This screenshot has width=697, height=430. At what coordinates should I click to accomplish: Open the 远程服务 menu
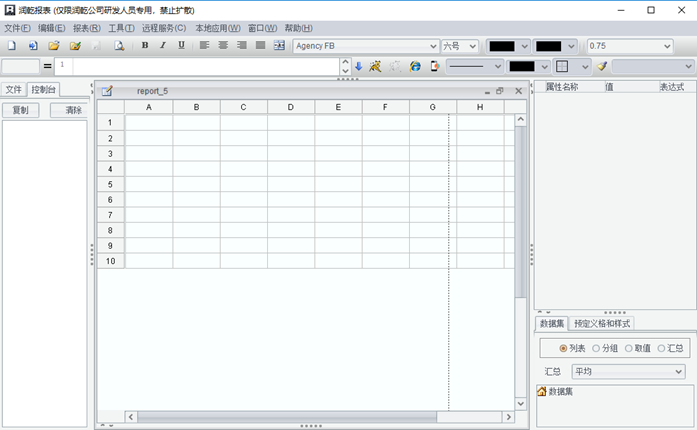point(164,28)
